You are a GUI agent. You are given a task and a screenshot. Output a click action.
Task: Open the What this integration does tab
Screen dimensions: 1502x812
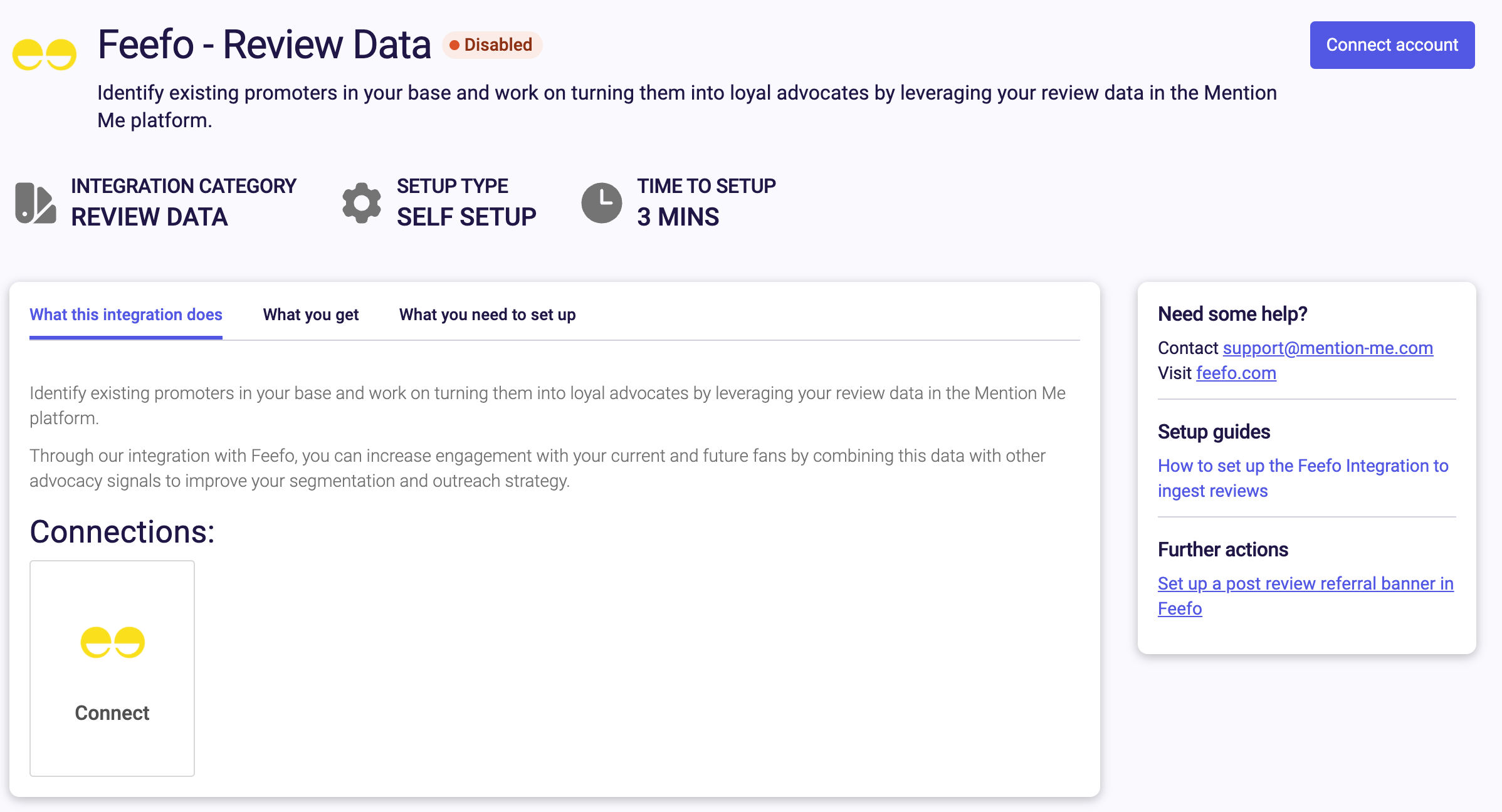click(126, 315)
